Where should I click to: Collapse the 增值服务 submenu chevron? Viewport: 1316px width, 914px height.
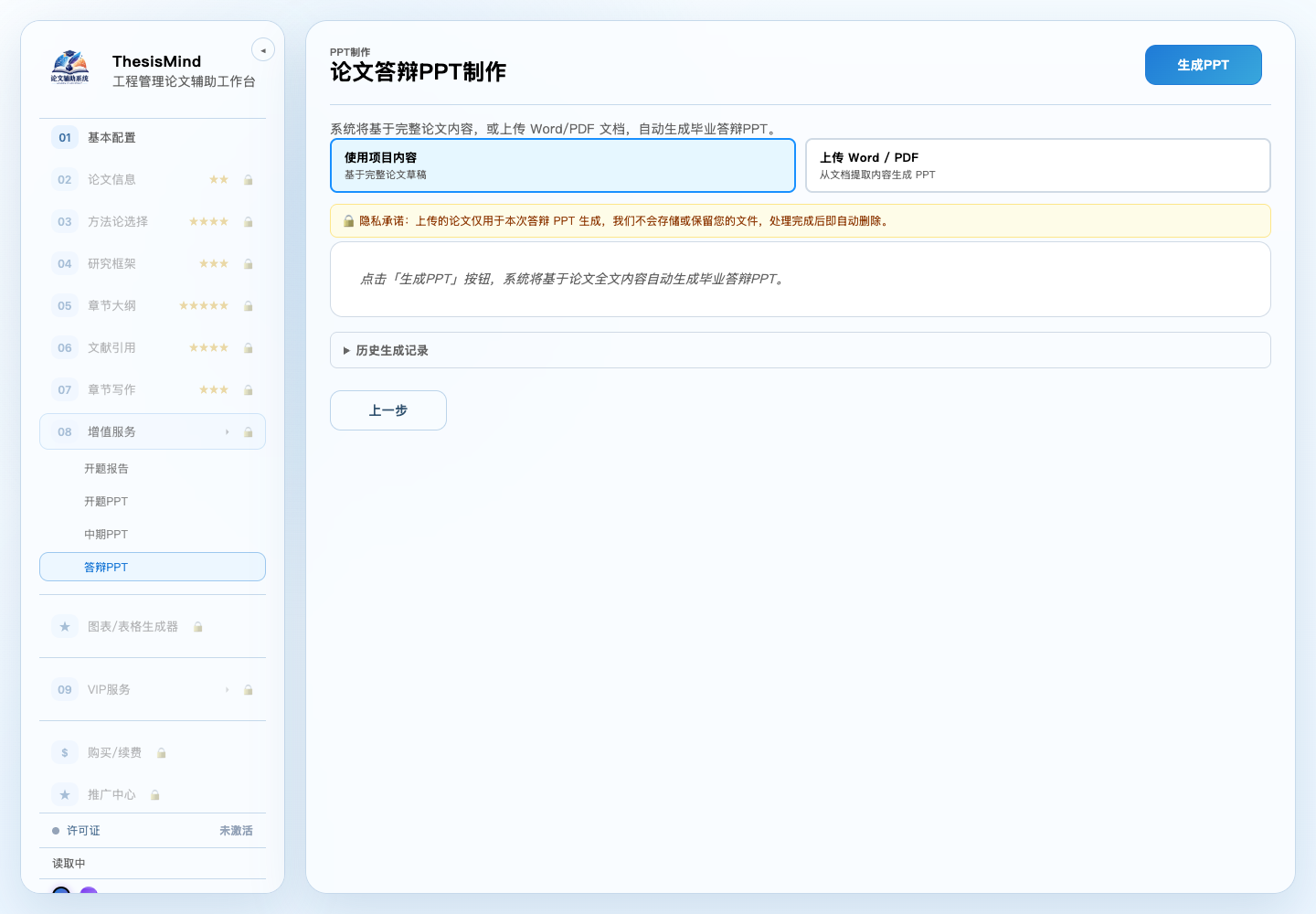[x=228, y=432]
